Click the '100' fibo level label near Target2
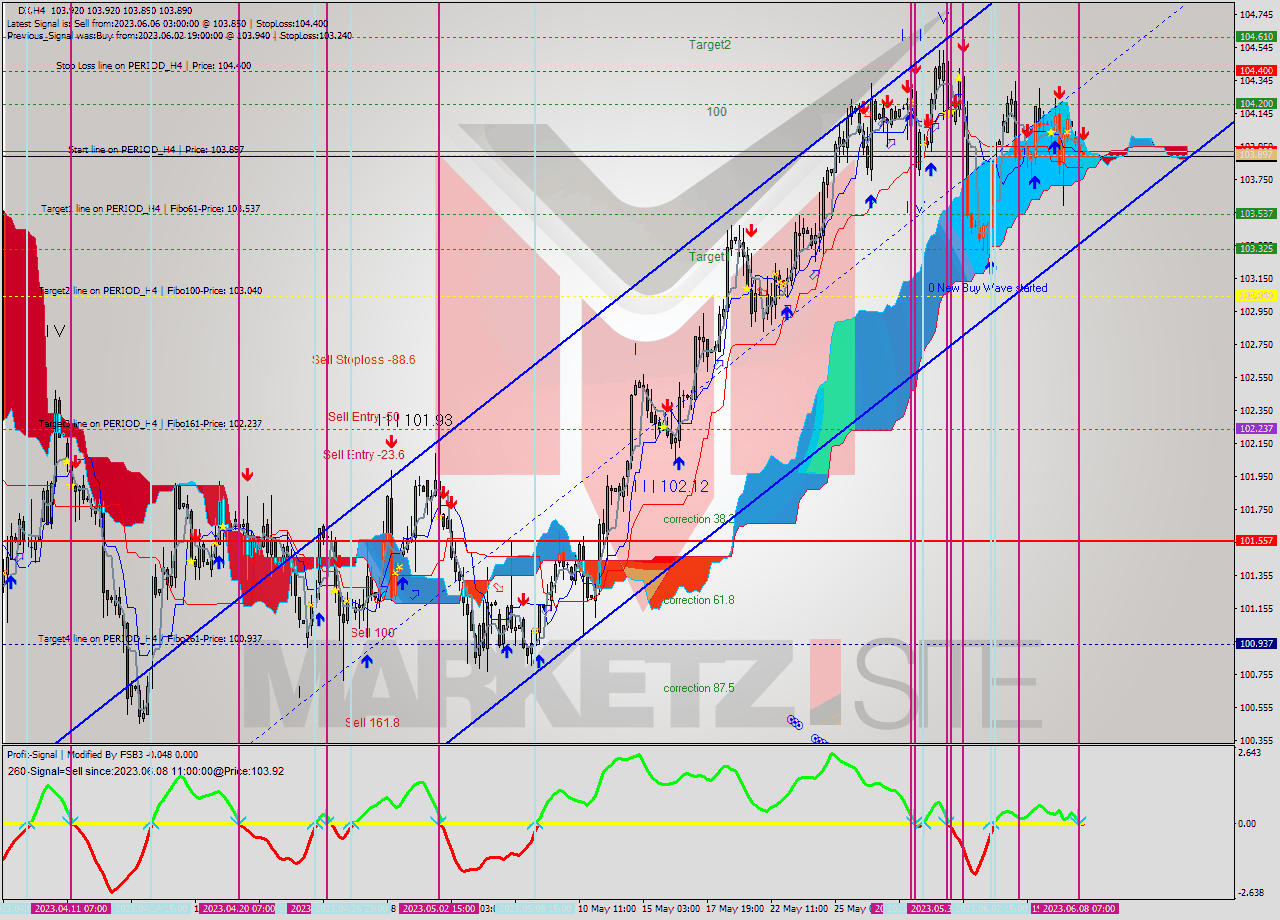The height and width of the screenshot is (920, 1280). [x=716, y=112]
